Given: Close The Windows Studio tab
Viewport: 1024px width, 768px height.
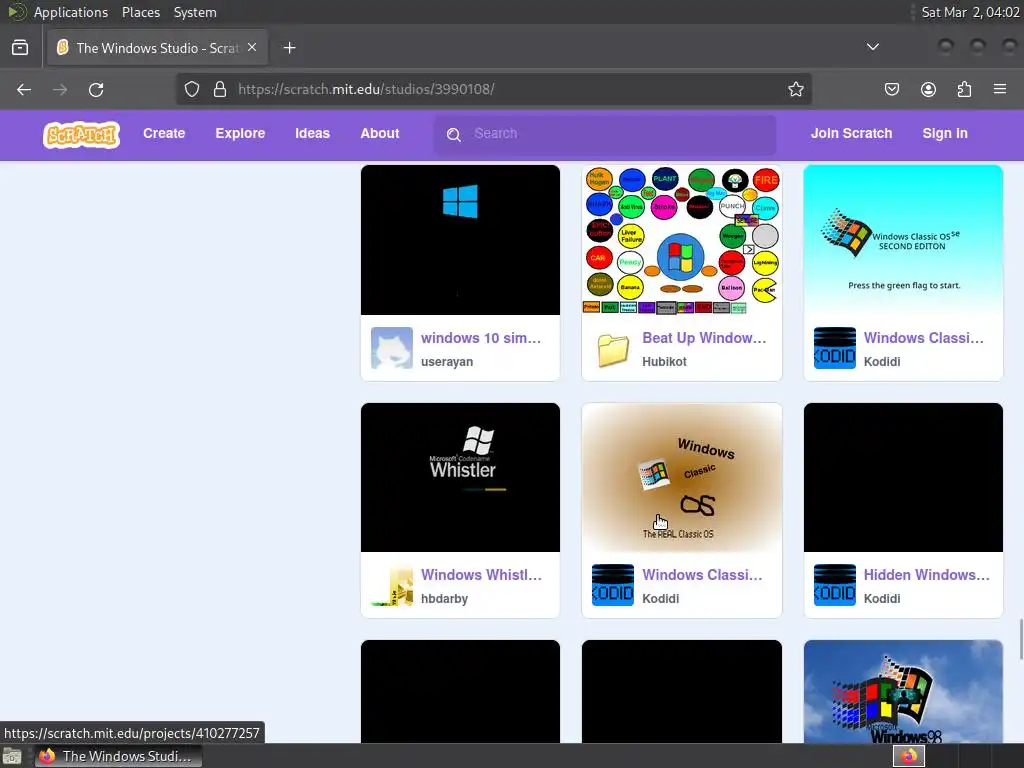Looking at the screenshot, I should pyautogui.click(x=252, y=47).
